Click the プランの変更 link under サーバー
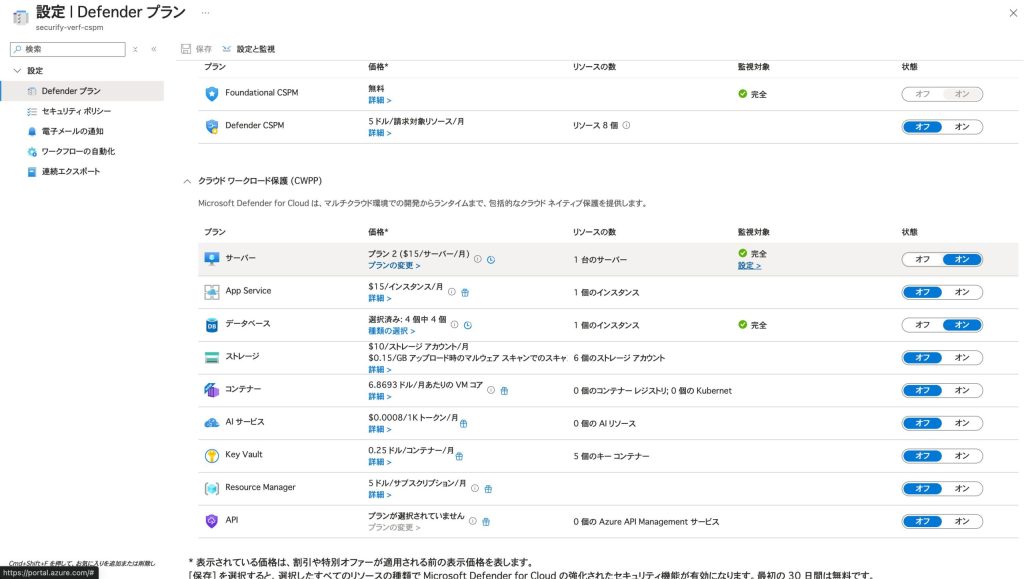 (393, 266)
